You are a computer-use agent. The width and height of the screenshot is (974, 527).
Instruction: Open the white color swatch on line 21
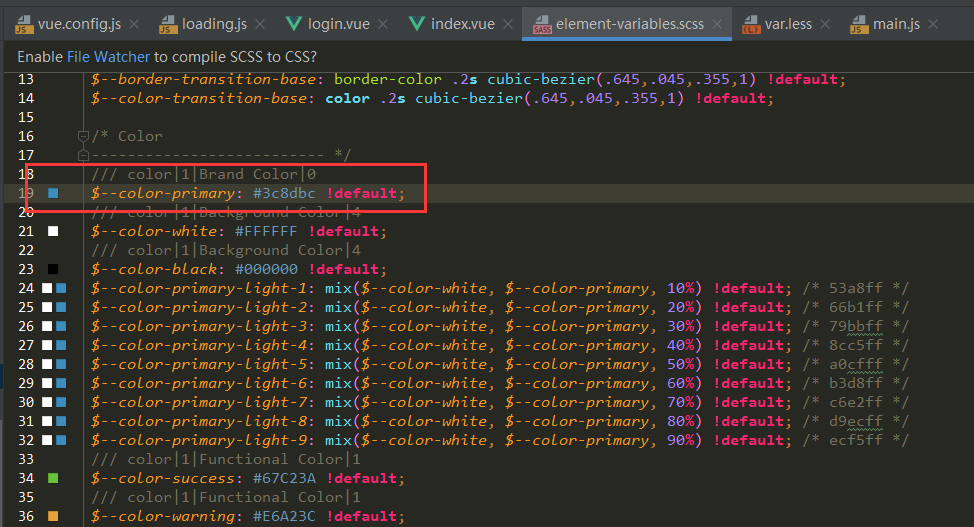[x=53, y=231]
